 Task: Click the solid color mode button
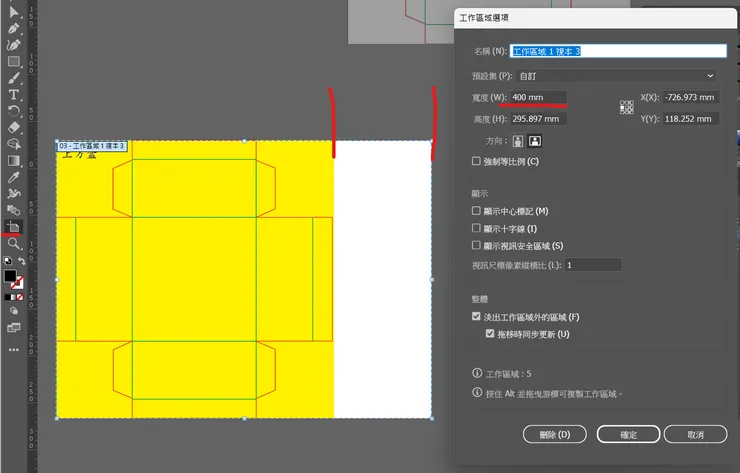pyautogui.click(x=8, y=297)
